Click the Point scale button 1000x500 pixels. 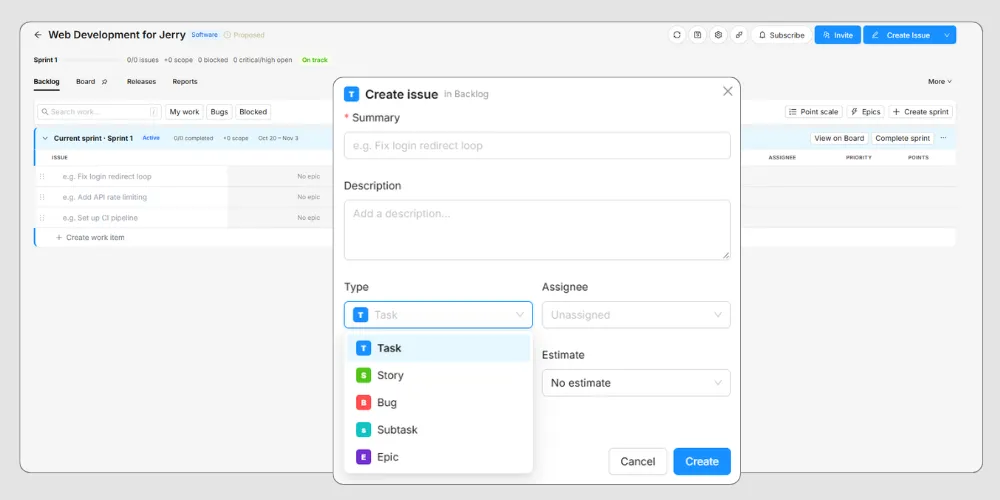[814, 112]
